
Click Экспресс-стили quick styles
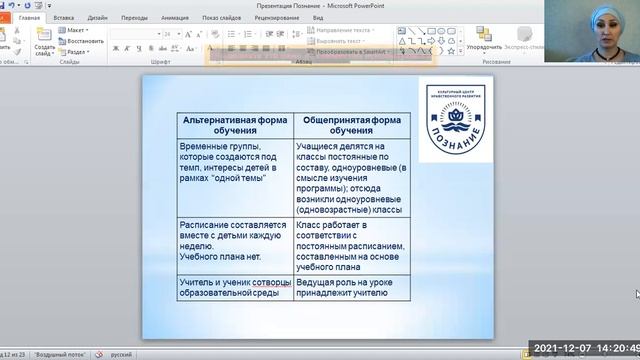(524, 40)
